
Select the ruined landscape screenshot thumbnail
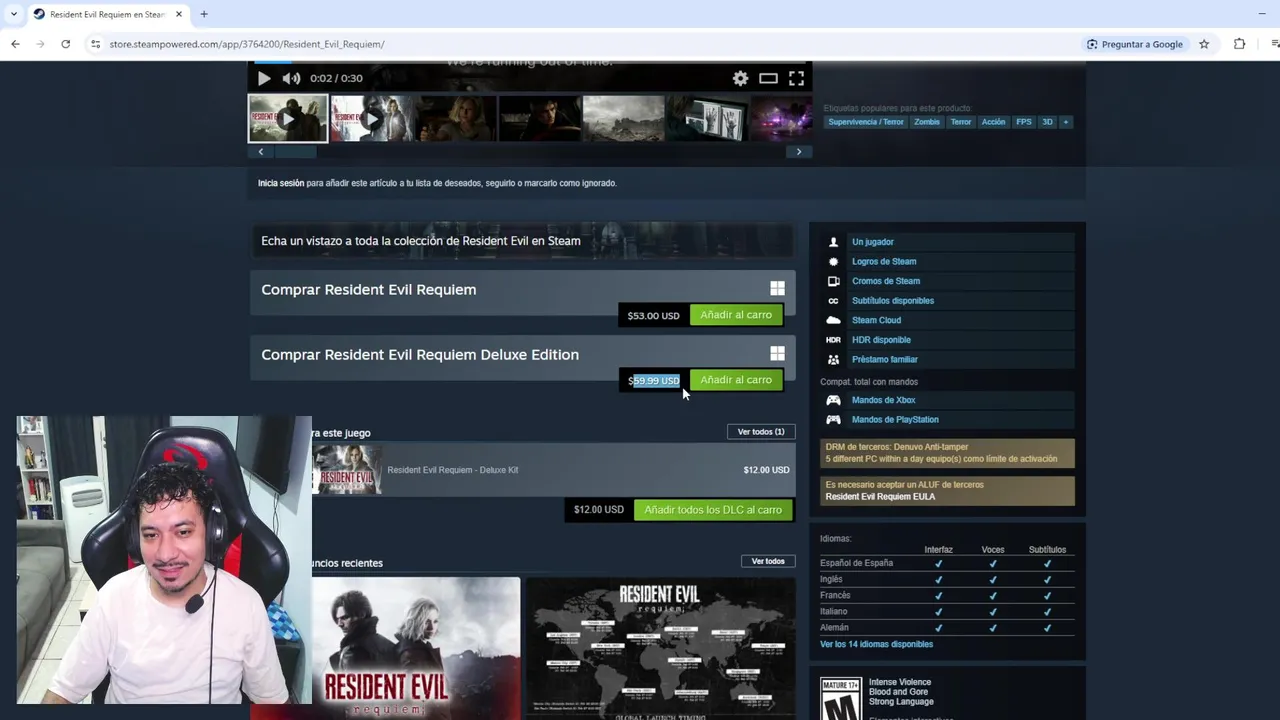[x=624, y=119]
